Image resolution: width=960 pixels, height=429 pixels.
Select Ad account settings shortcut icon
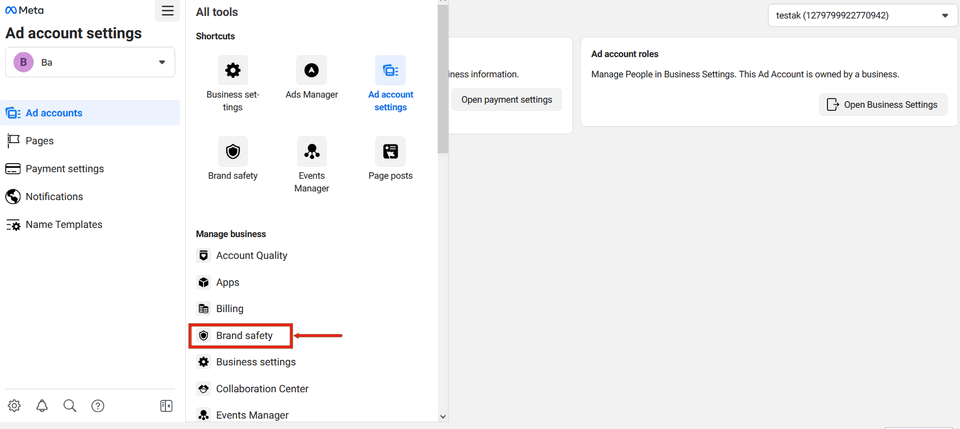pos(390,71)
